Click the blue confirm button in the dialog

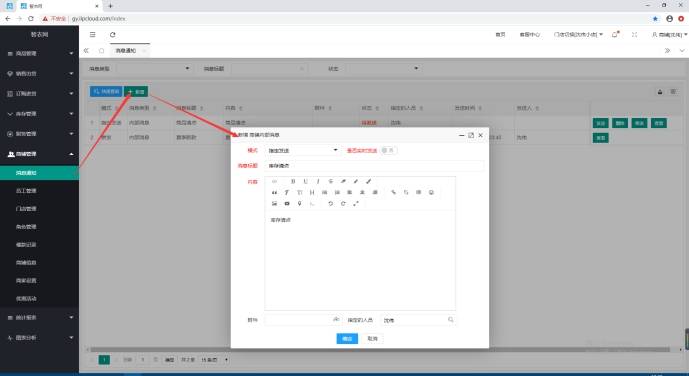click(347, 338)
